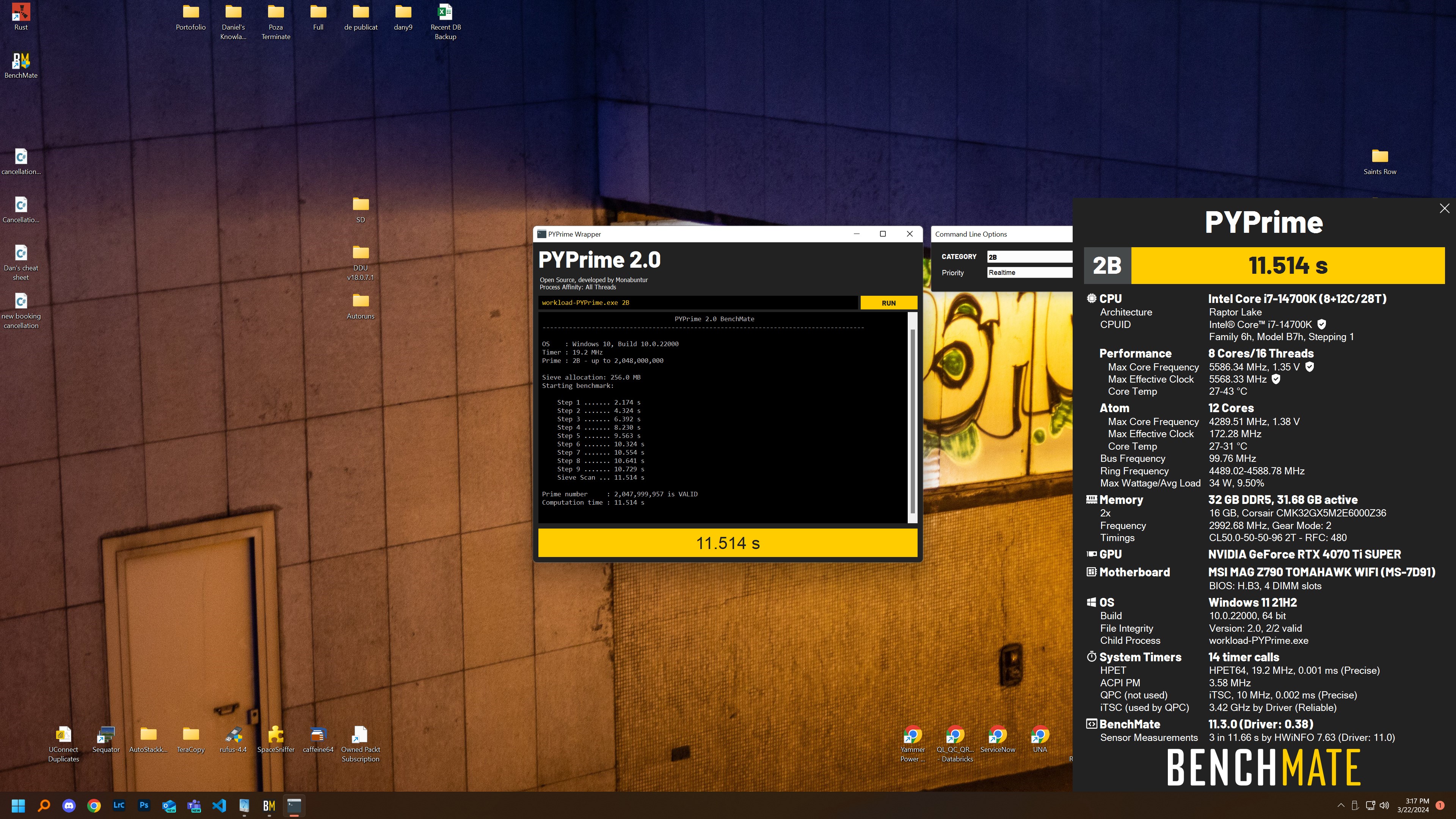
Task: Select the Autoruns folder
Action: (361, 306)
